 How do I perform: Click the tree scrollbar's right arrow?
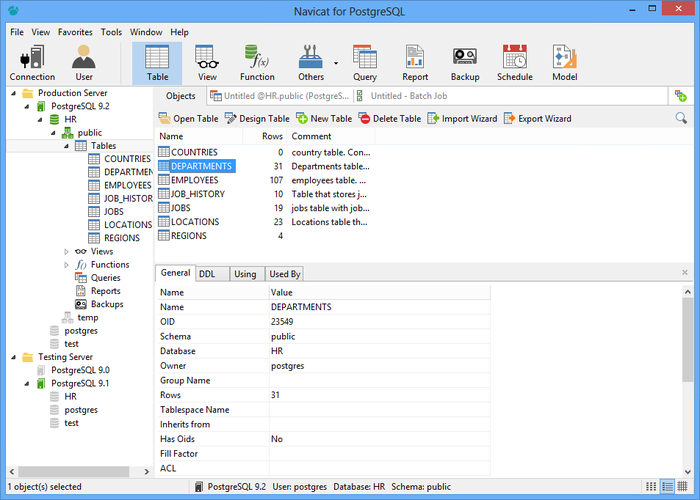point(146,471)
